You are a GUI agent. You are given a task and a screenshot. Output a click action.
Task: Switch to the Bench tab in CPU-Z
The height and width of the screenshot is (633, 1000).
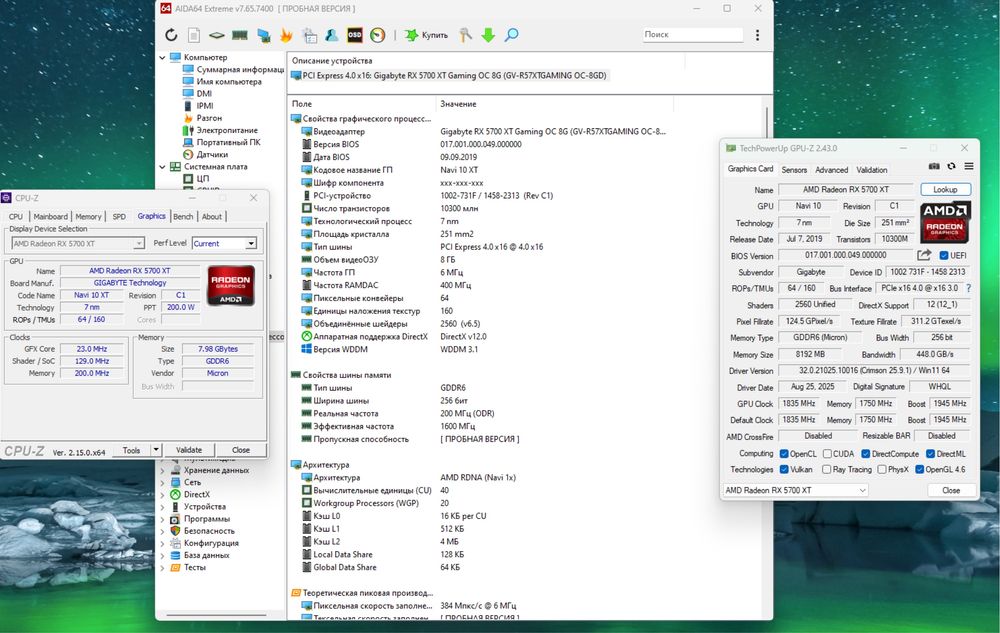click(183, 217)
